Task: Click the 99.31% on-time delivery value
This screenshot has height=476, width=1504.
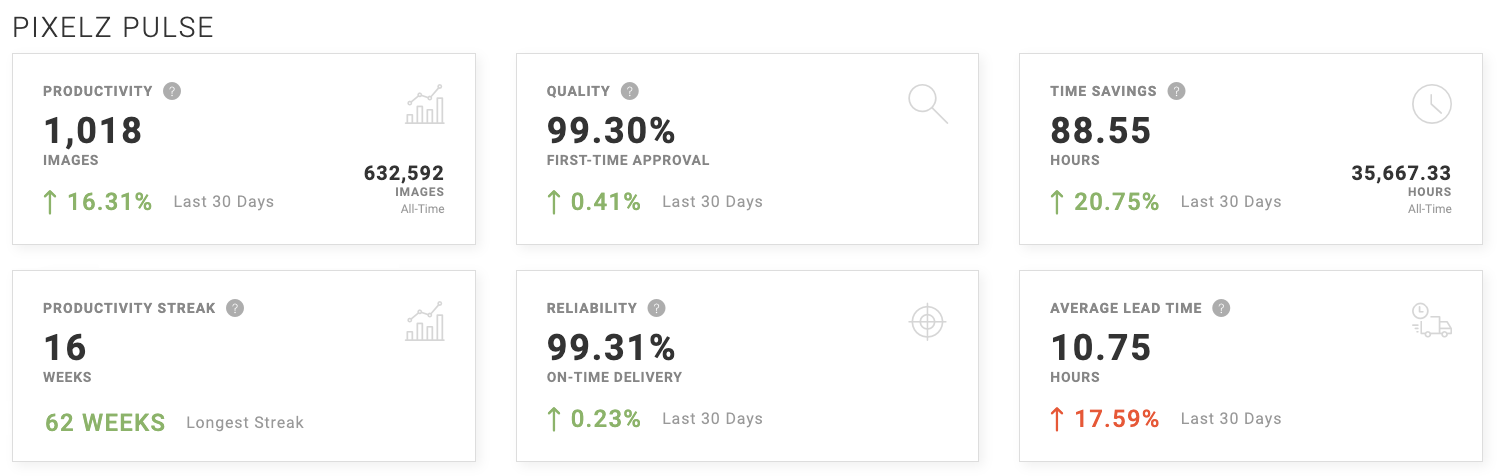Action: tap(611, 348)
